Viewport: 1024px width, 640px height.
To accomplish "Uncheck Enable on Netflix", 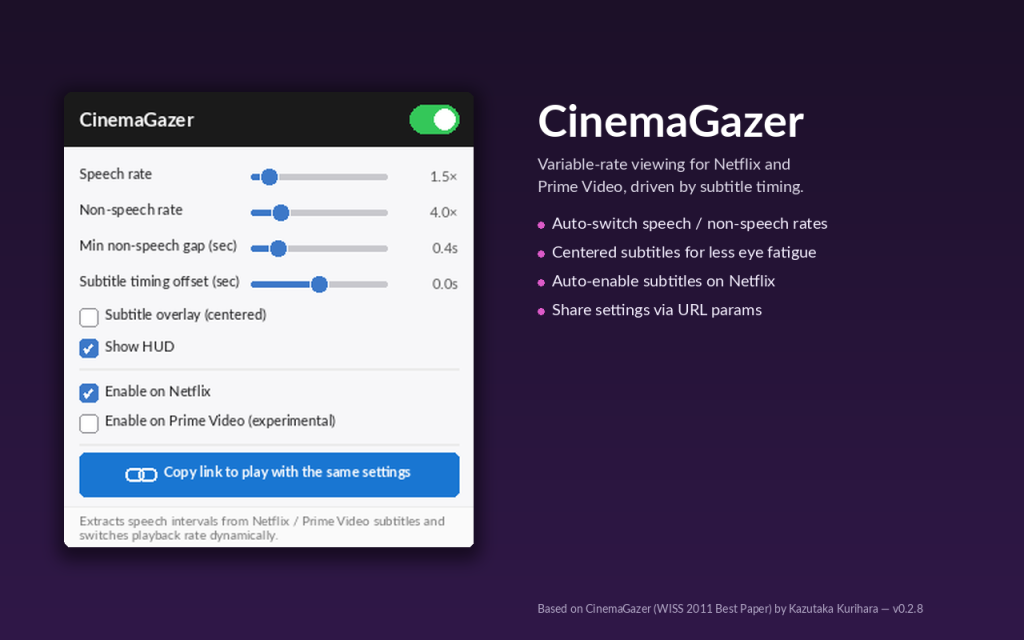I will pos(89,393).
